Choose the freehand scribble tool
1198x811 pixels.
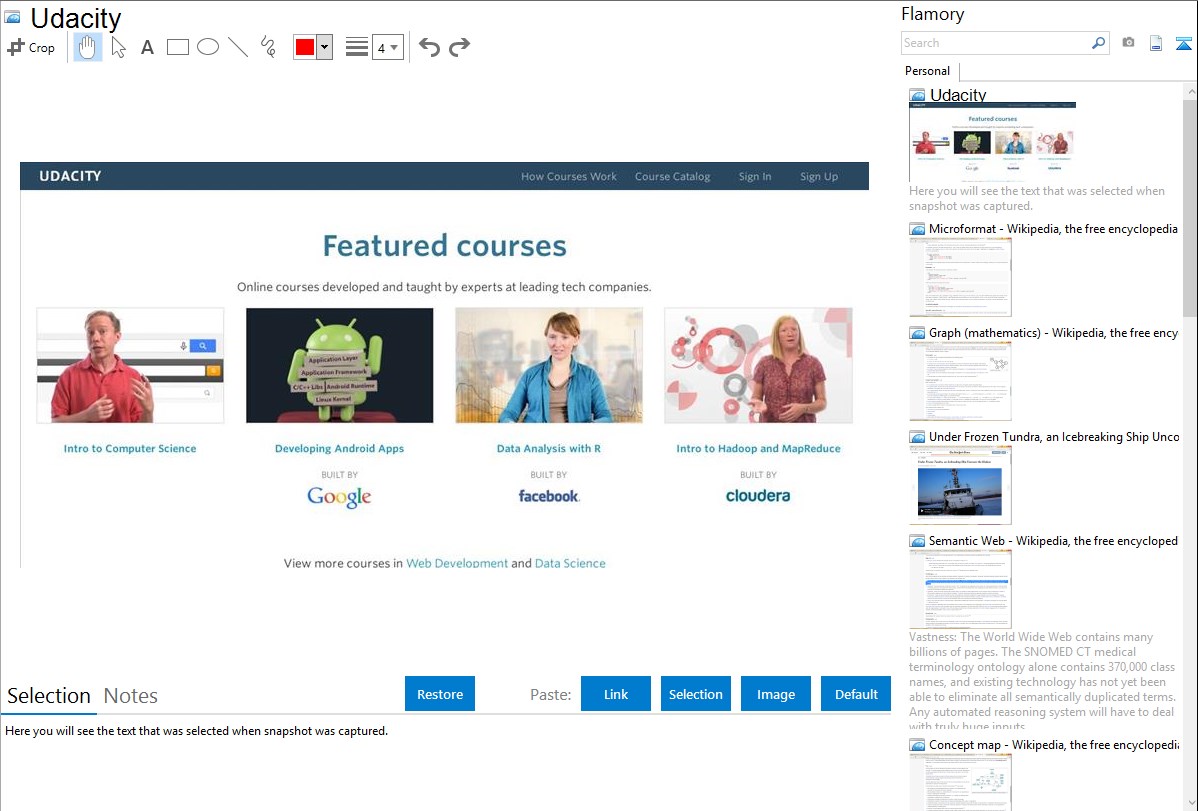(268, 47)
